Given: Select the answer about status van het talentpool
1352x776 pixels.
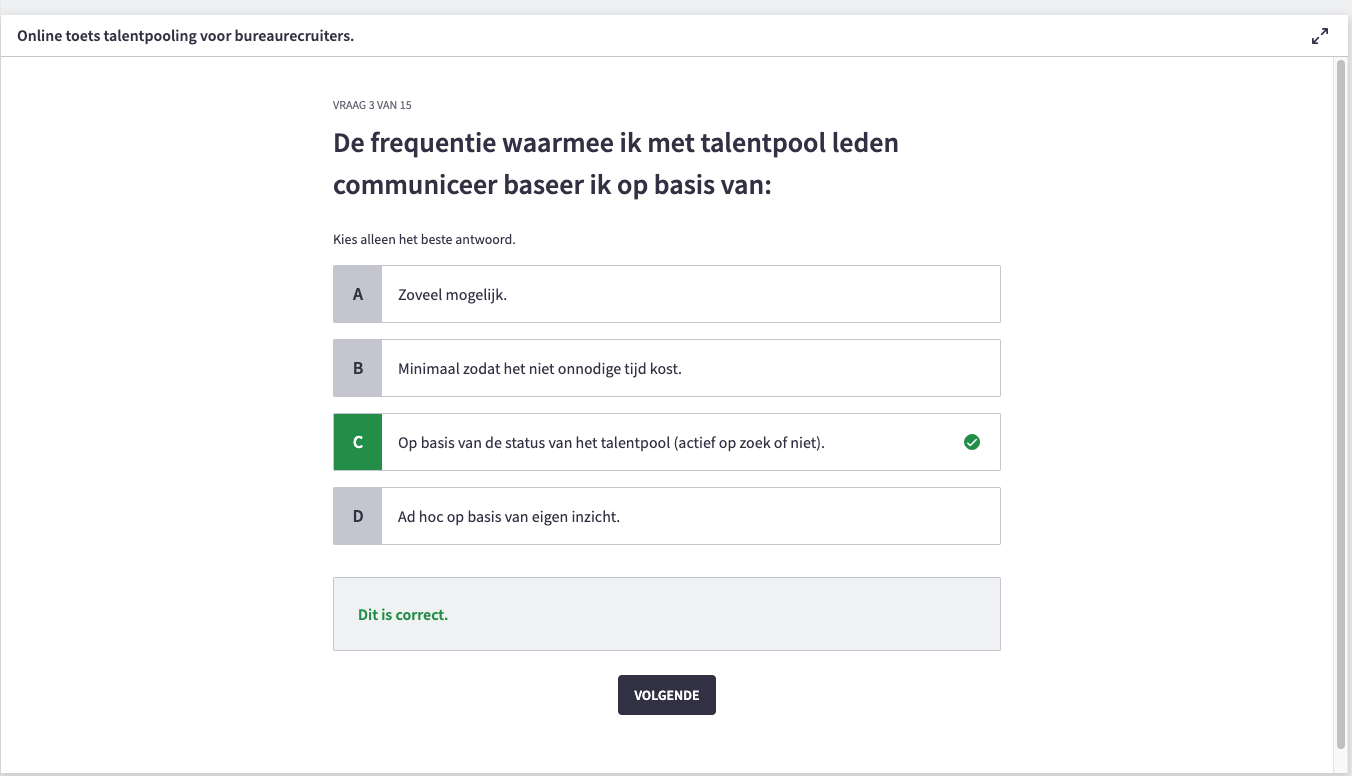Looking at the screenshot, I should click(x=611, y=443).
